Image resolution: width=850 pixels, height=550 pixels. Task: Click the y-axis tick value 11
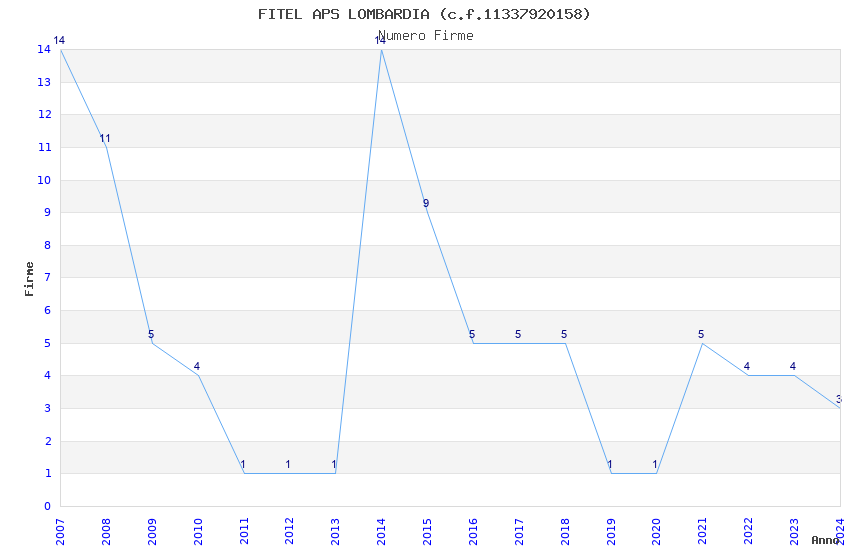[44, 147]
